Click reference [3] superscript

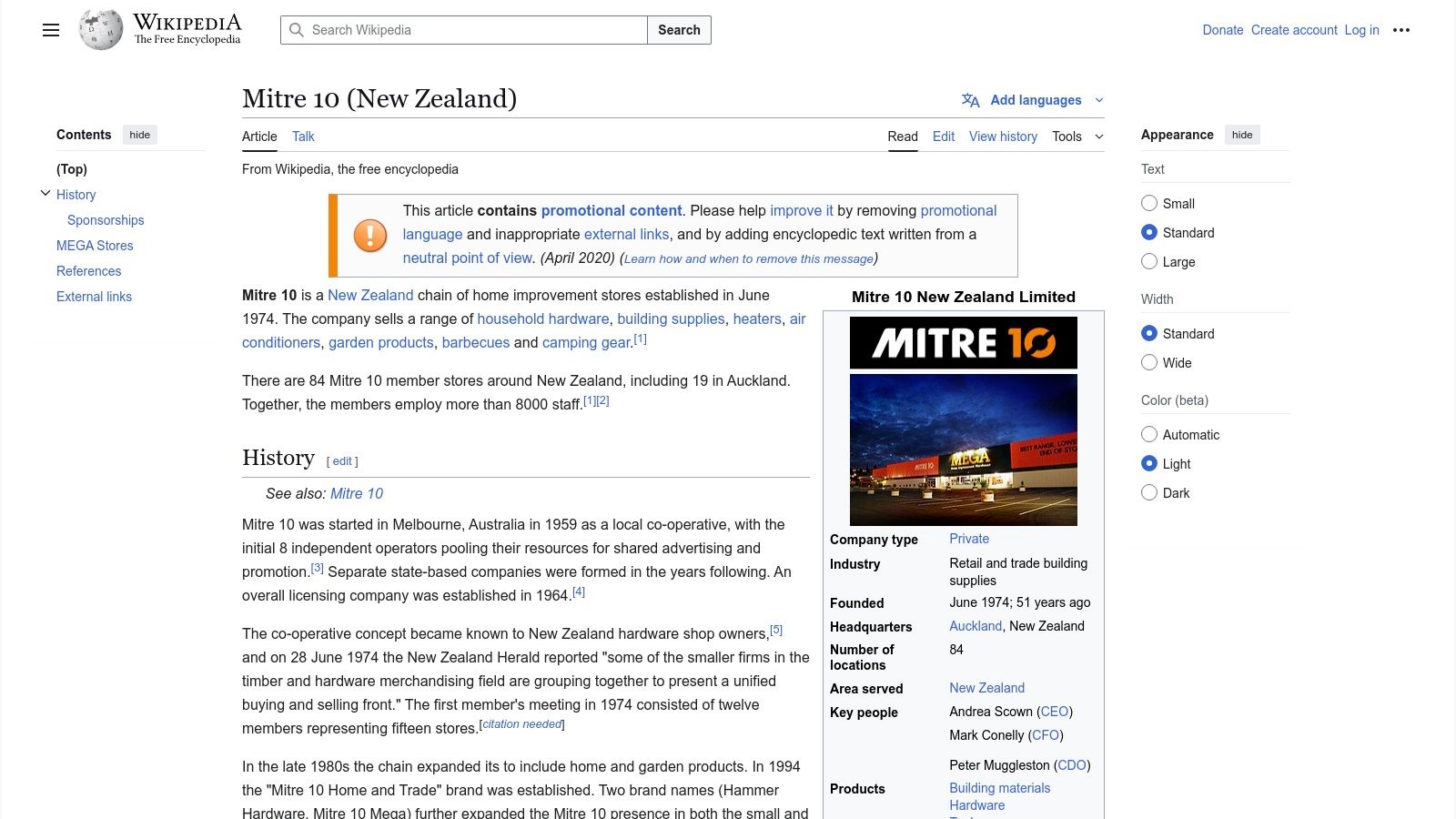coord(317,568)
